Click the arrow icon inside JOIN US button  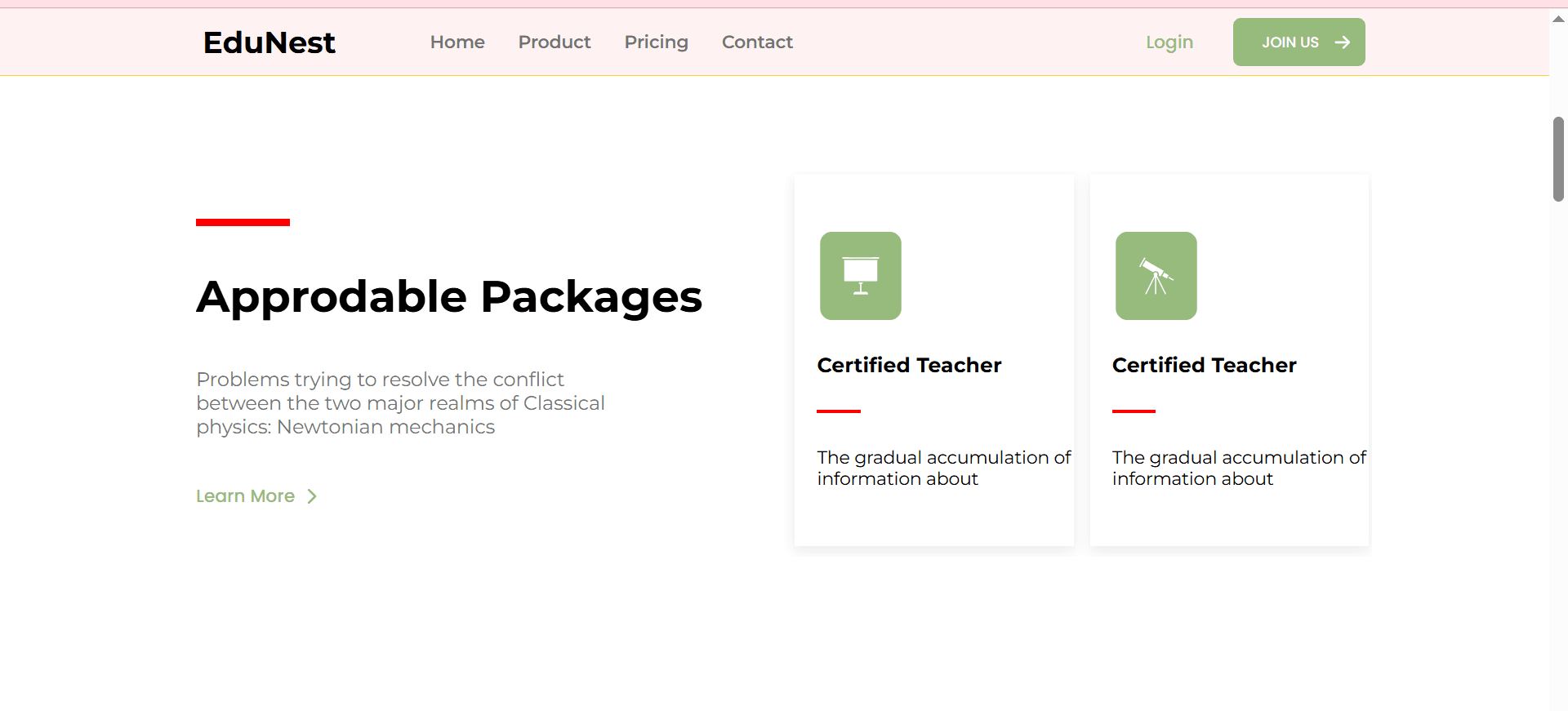[x=1342, y=42]
